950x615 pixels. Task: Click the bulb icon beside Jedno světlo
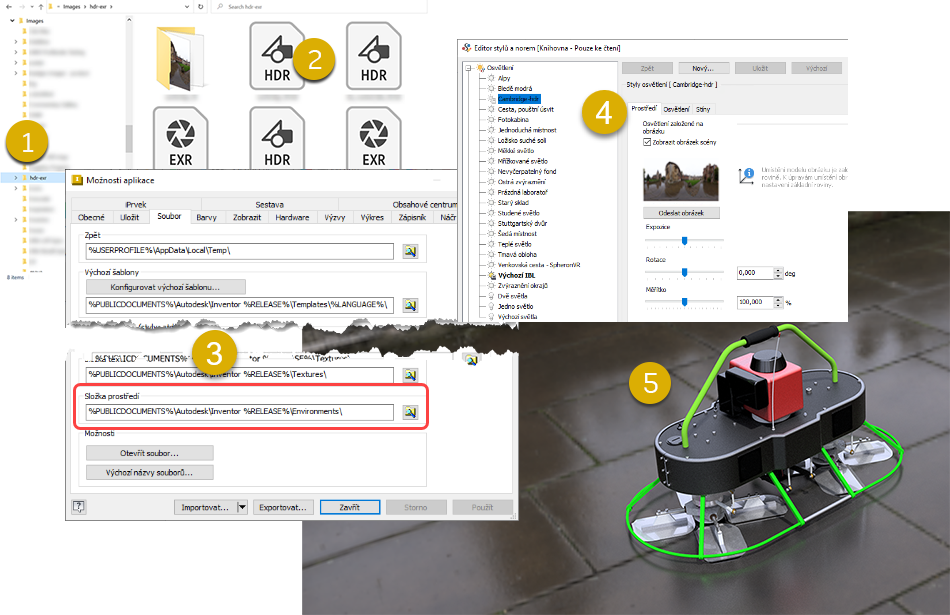pos(491,306)
